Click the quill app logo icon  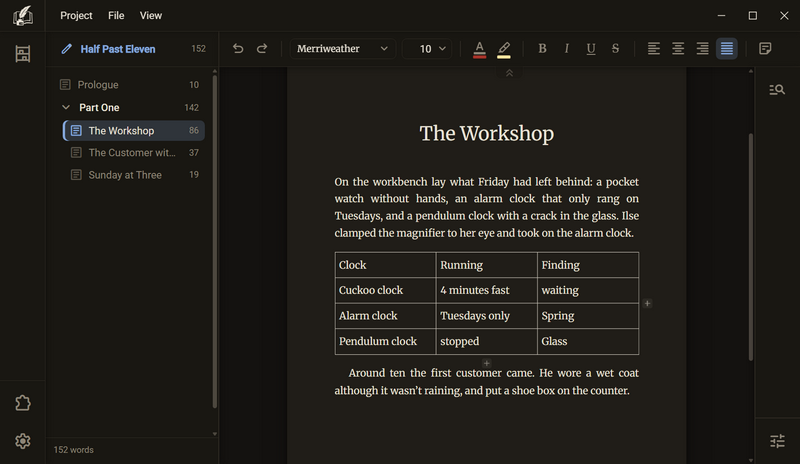[22, 16]
